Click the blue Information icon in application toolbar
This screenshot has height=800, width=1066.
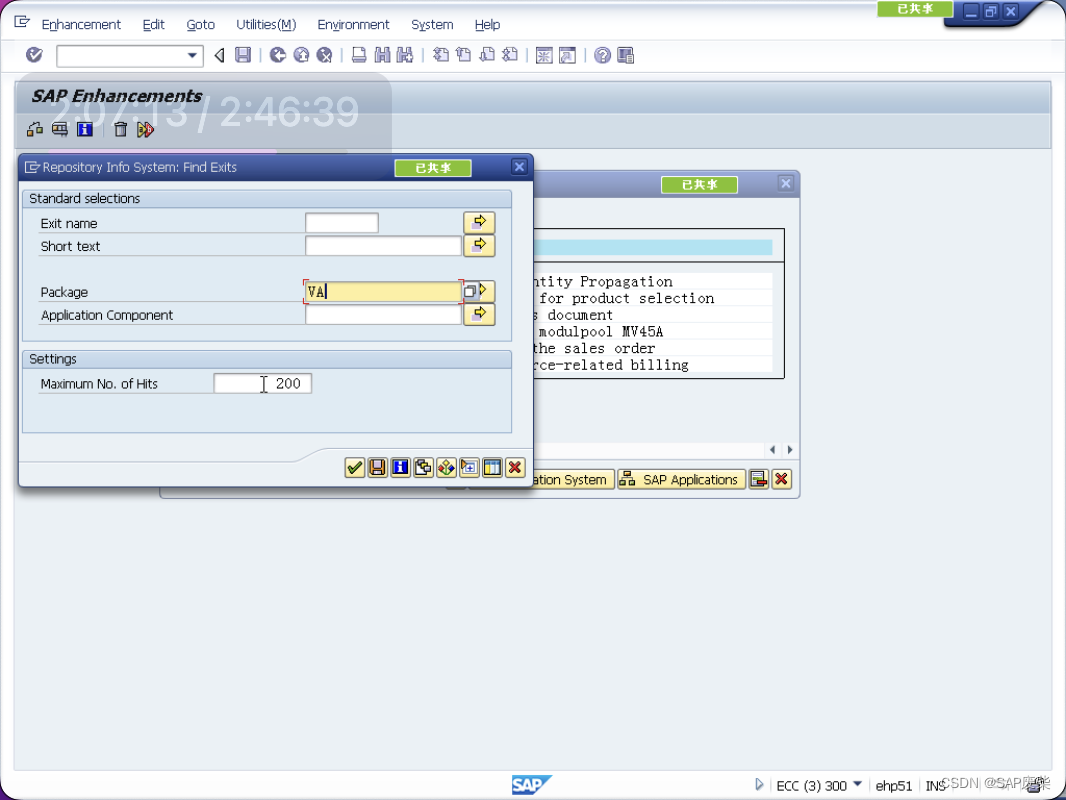[85, 129]
